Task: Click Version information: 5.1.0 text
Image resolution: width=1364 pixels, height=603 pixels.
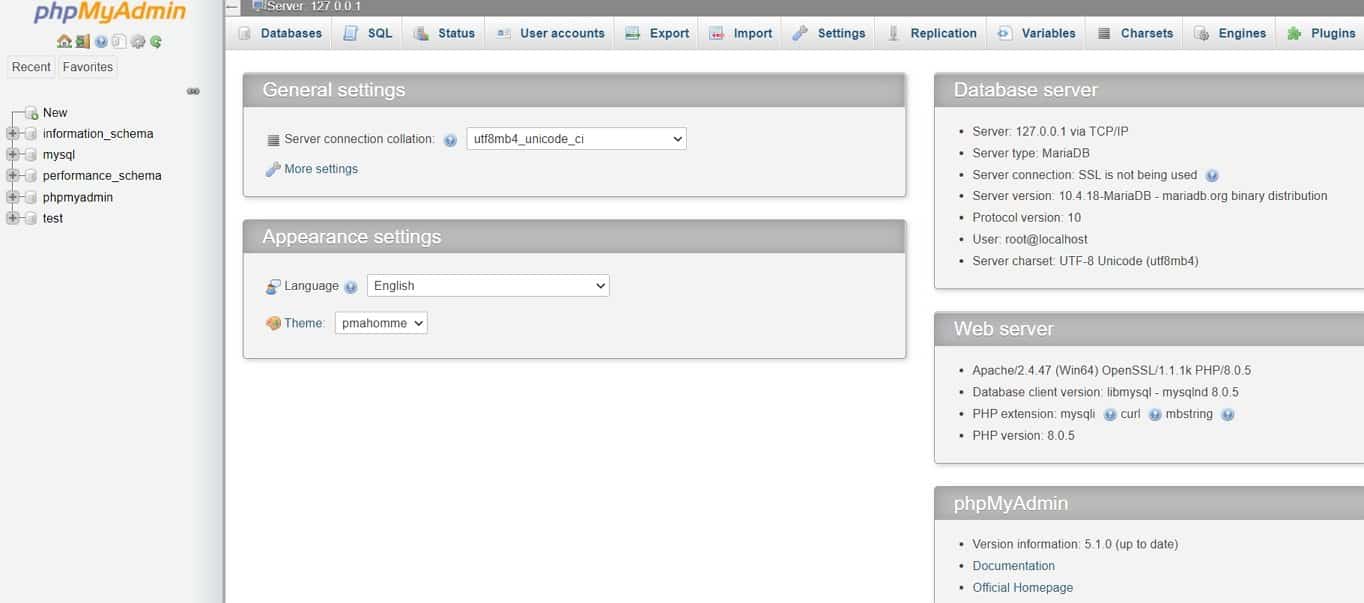Action: tap(1075, 545)
